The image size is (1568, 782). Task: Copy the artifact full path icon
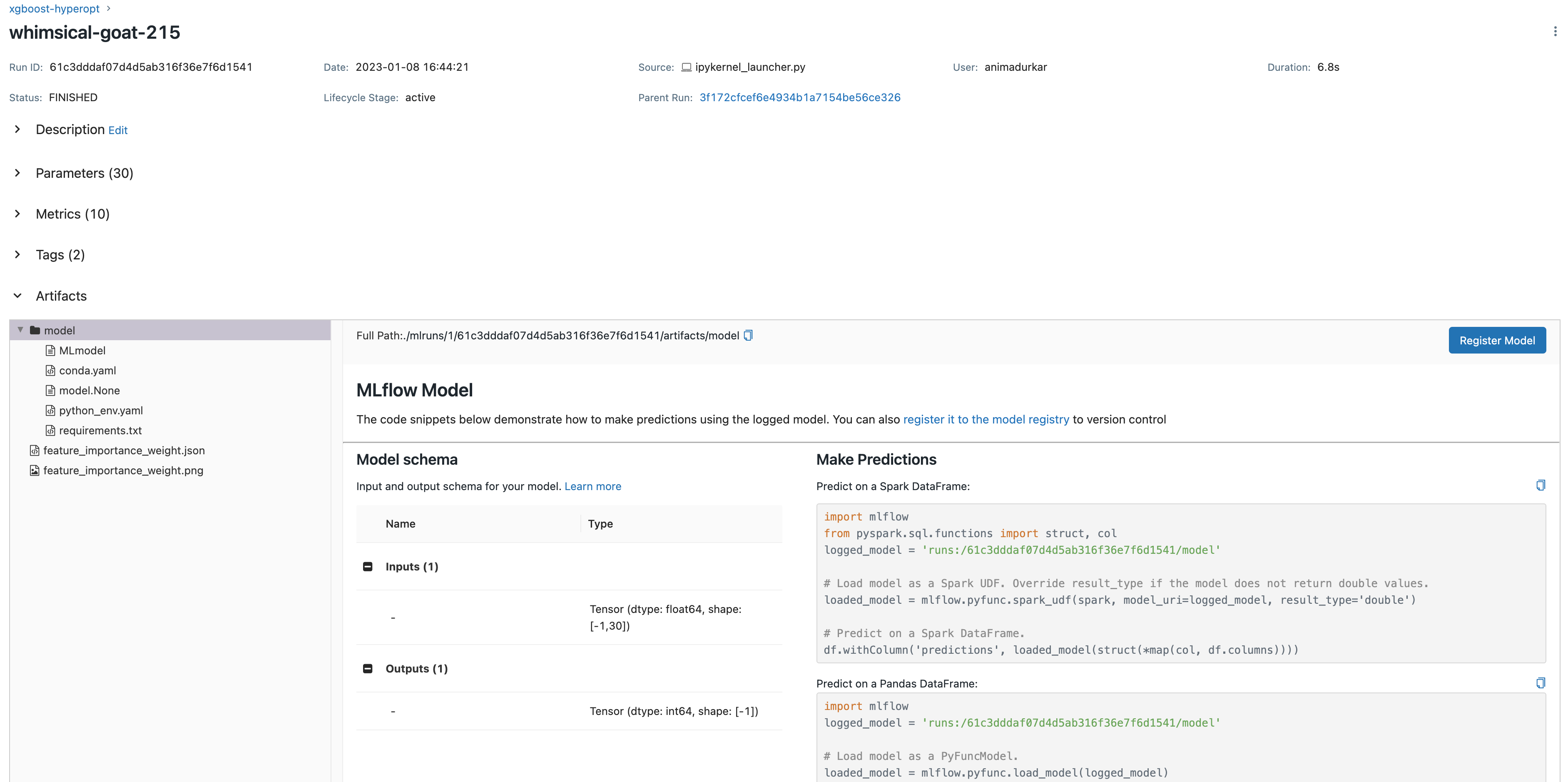[748, 335]
